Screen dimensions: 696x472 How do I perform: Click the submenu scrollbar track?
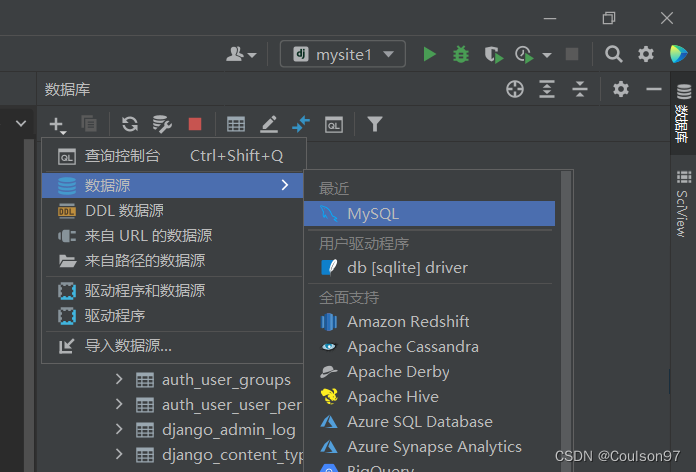566,320
